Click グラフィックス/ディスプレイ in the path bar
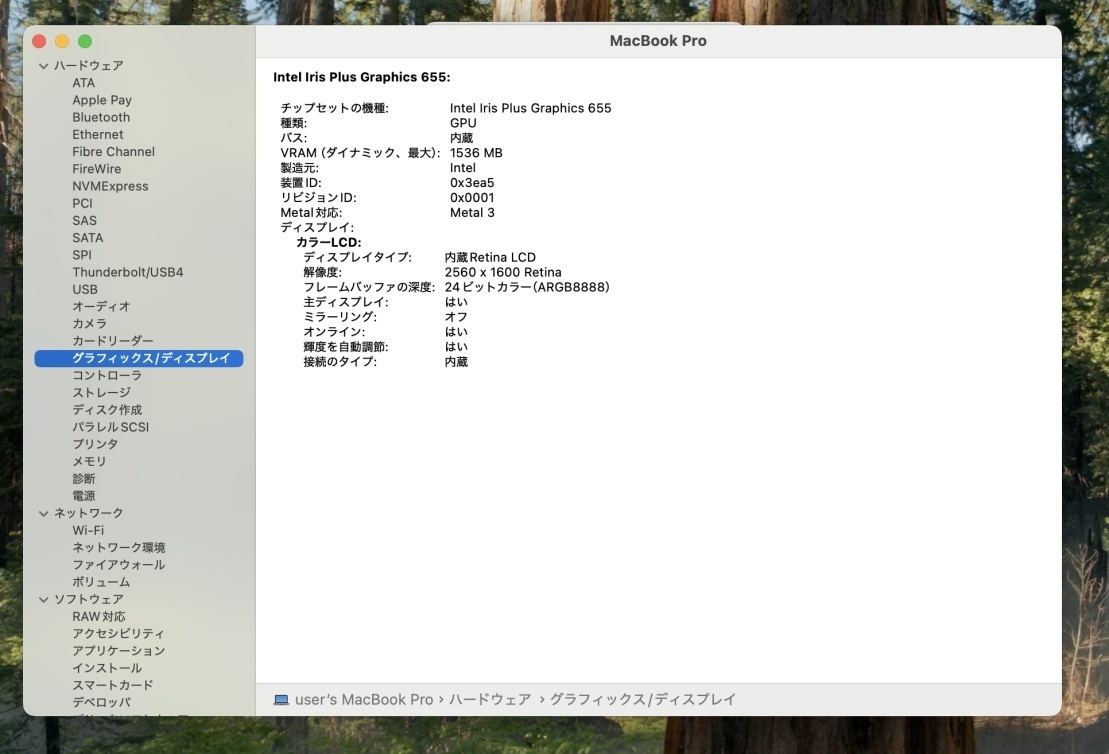Image resolution: width=1109 pixels, height=754 pixels. (x=642, y=700)
